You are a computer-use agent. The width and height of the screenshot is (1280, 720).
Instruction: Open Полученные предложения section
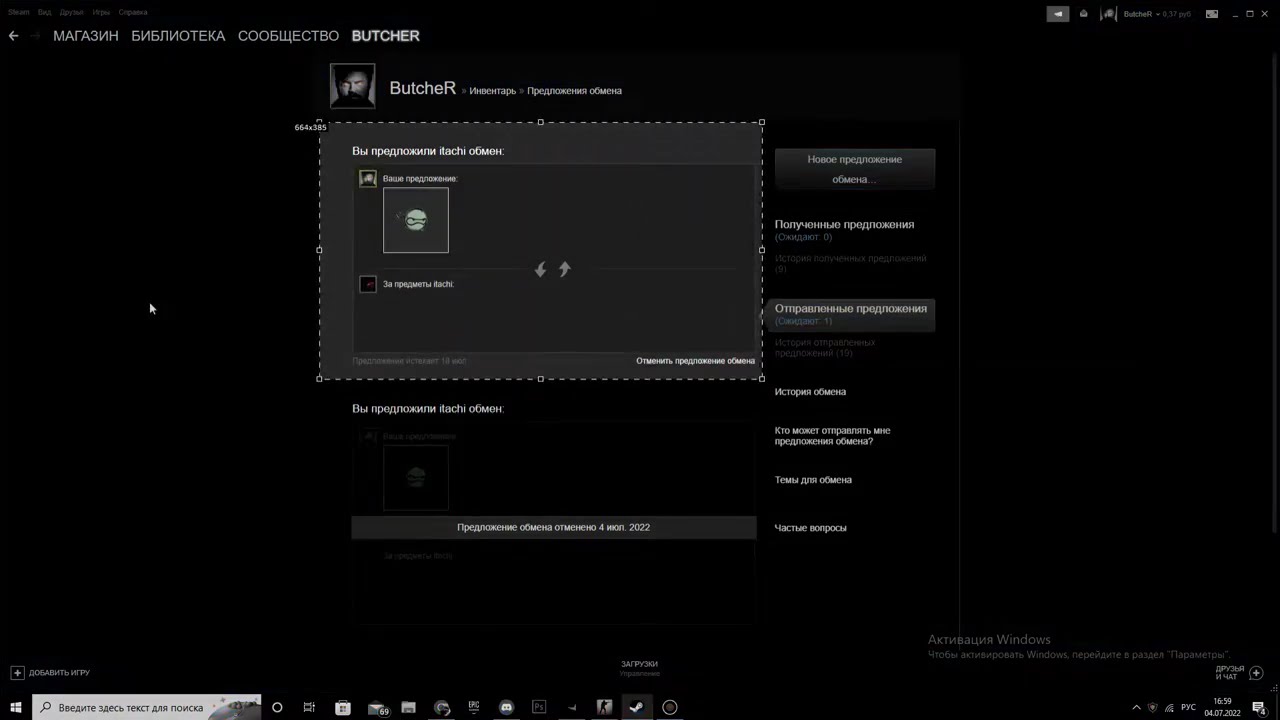844,225
